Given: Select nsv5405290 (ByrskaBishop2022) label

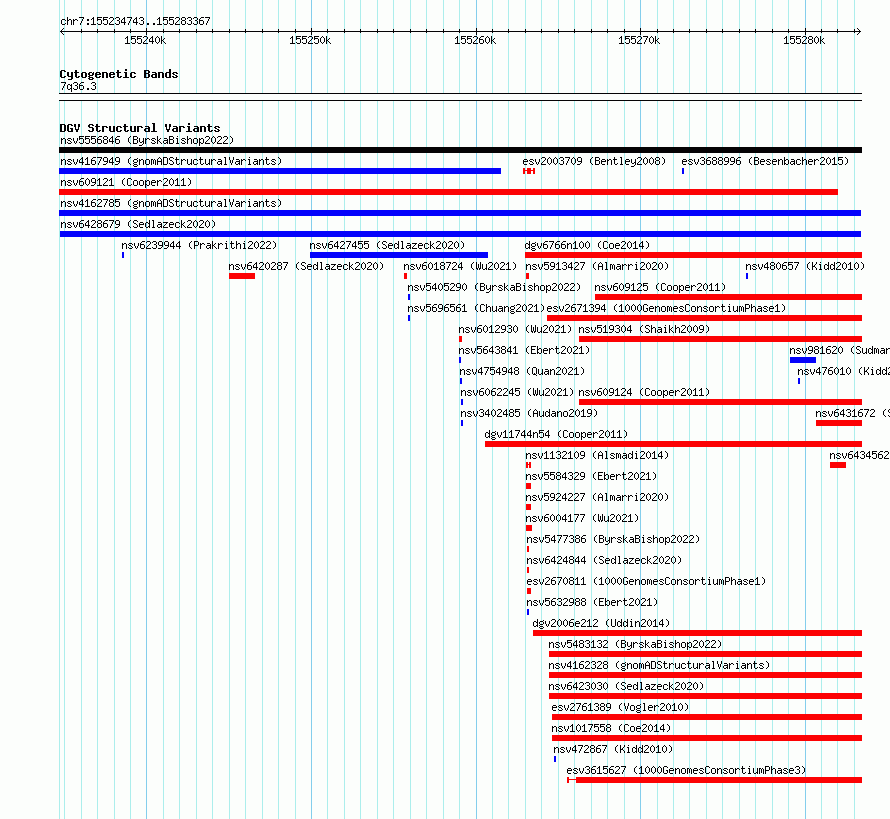Looking at the screenshot, I should [x=494, y=287].
